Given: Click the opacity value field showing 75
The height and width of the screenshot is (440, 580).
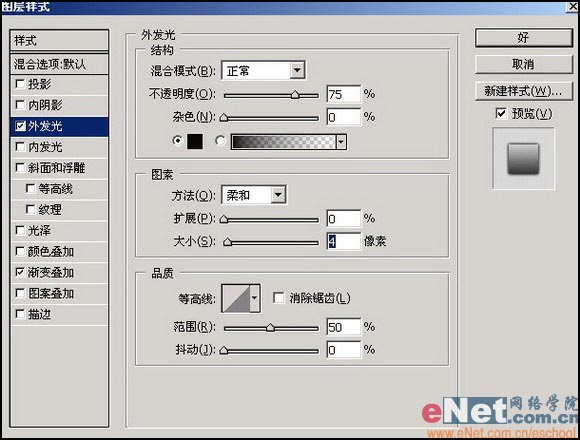Looking at the screenshot, I should (344, 94).
